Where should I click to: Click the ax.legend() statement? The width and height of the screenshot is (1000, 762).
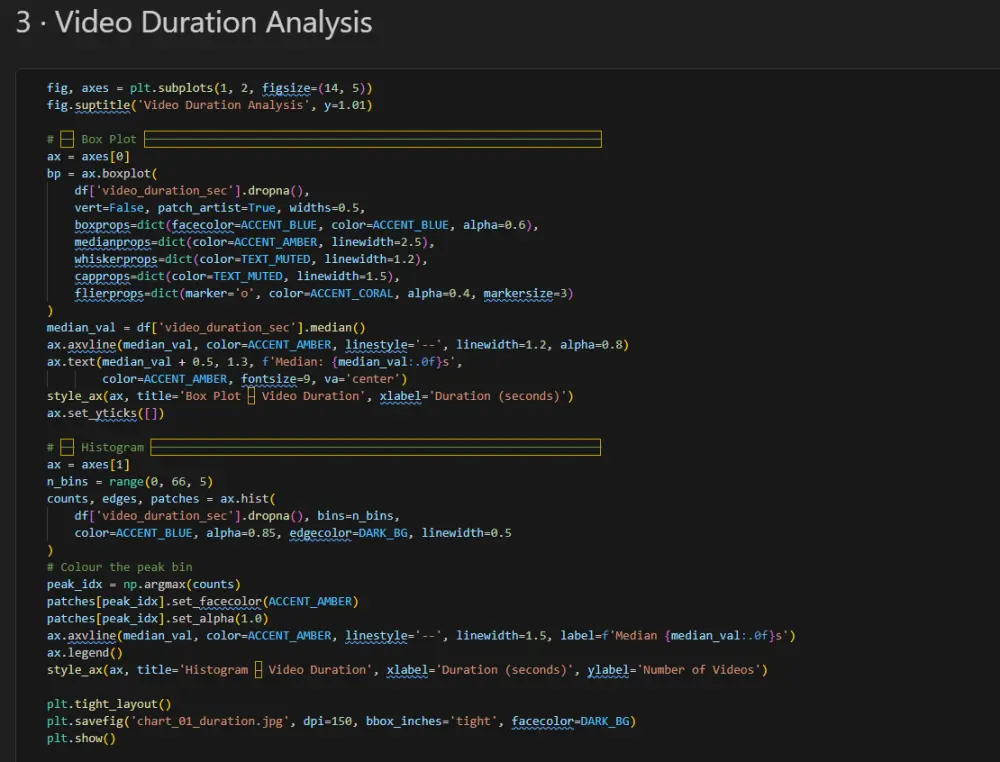point(85,652)
